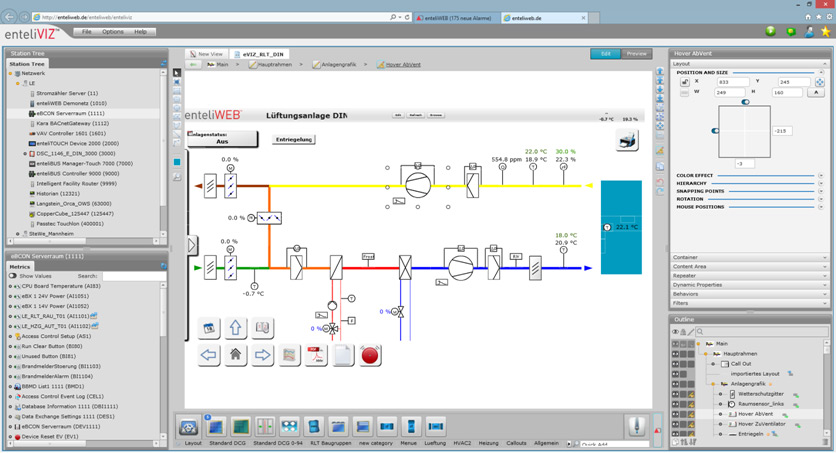Toggle visibility of Main in Outline
The image size is (836, 453).
676,344
